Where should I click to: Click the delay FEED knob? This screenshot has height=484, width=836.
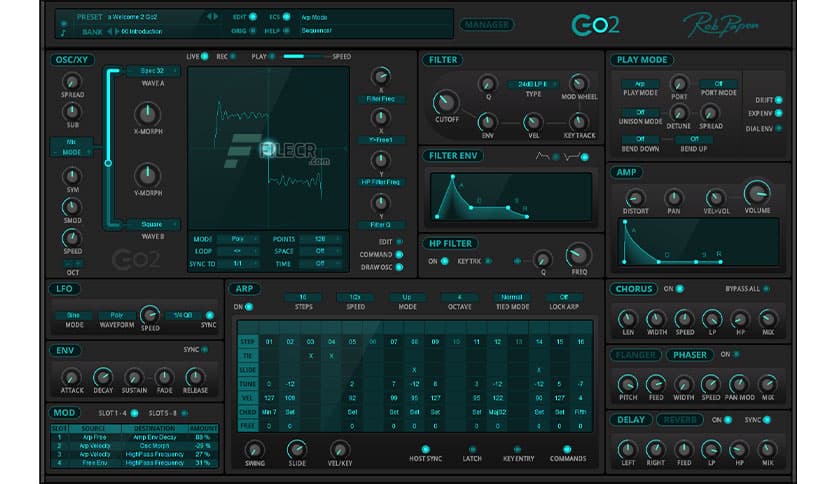pos(684,449)
